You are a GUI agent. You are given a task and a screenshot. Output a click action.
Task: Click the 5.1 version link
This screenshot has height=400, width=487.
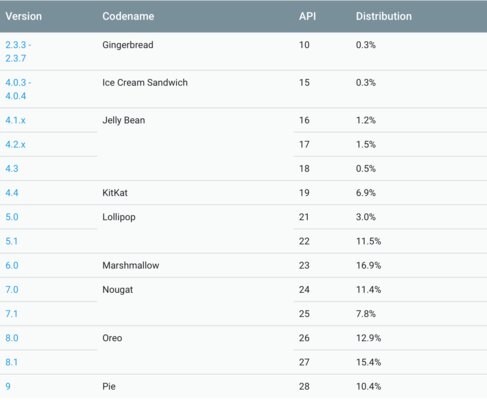click(11, 241)
